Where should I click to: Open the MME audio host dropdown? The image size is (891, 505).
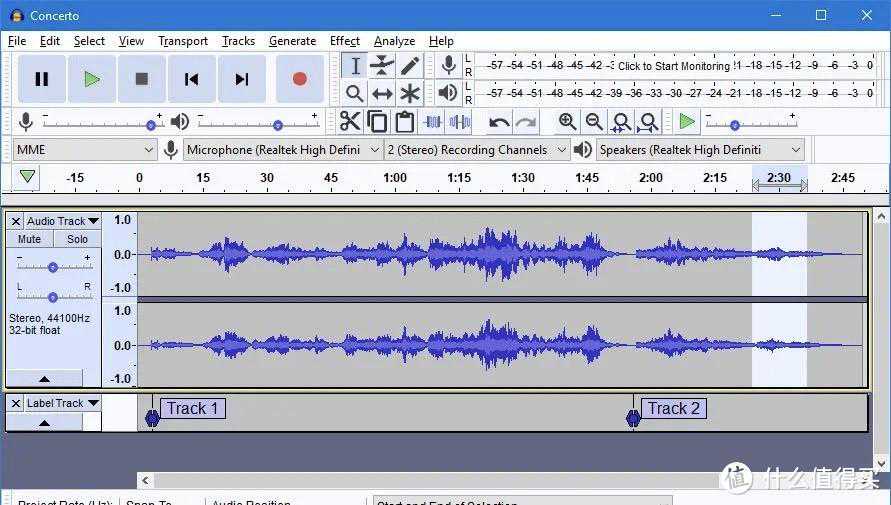pyautogui.click(x=85, y=150)
